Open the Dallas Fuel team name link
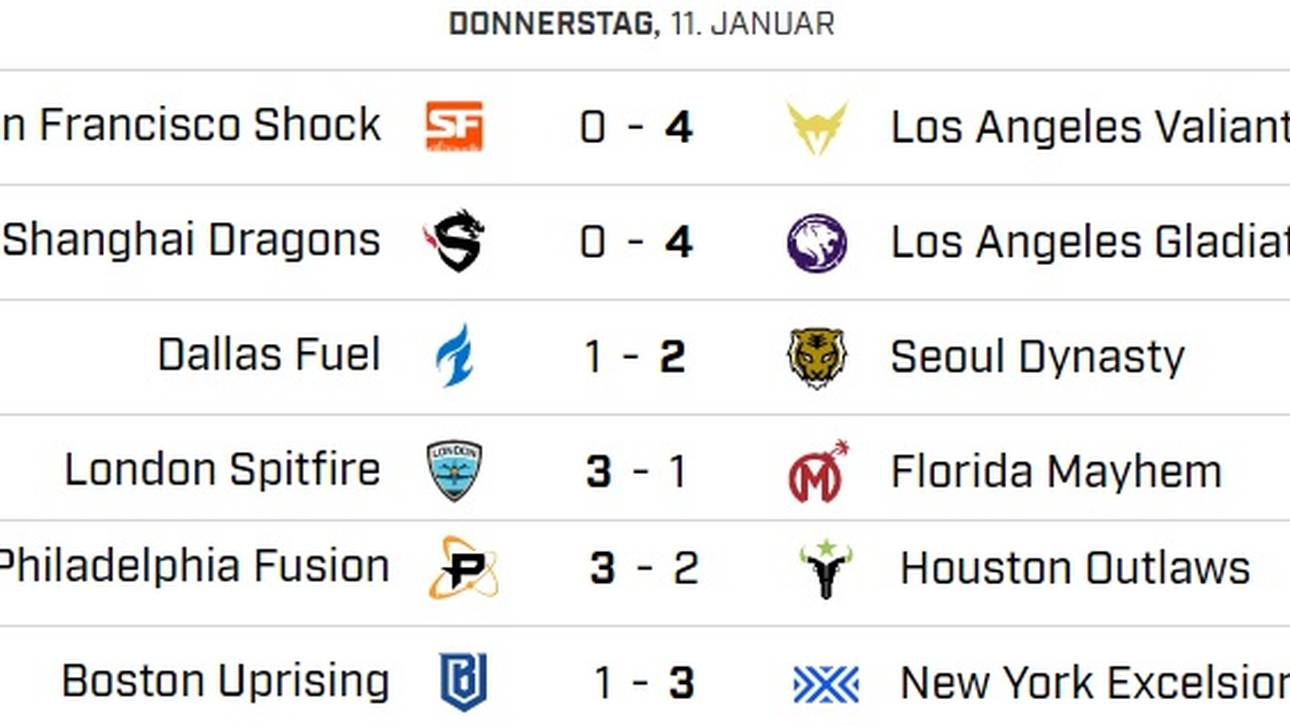 pyautogui.click(x=269, y=355)
